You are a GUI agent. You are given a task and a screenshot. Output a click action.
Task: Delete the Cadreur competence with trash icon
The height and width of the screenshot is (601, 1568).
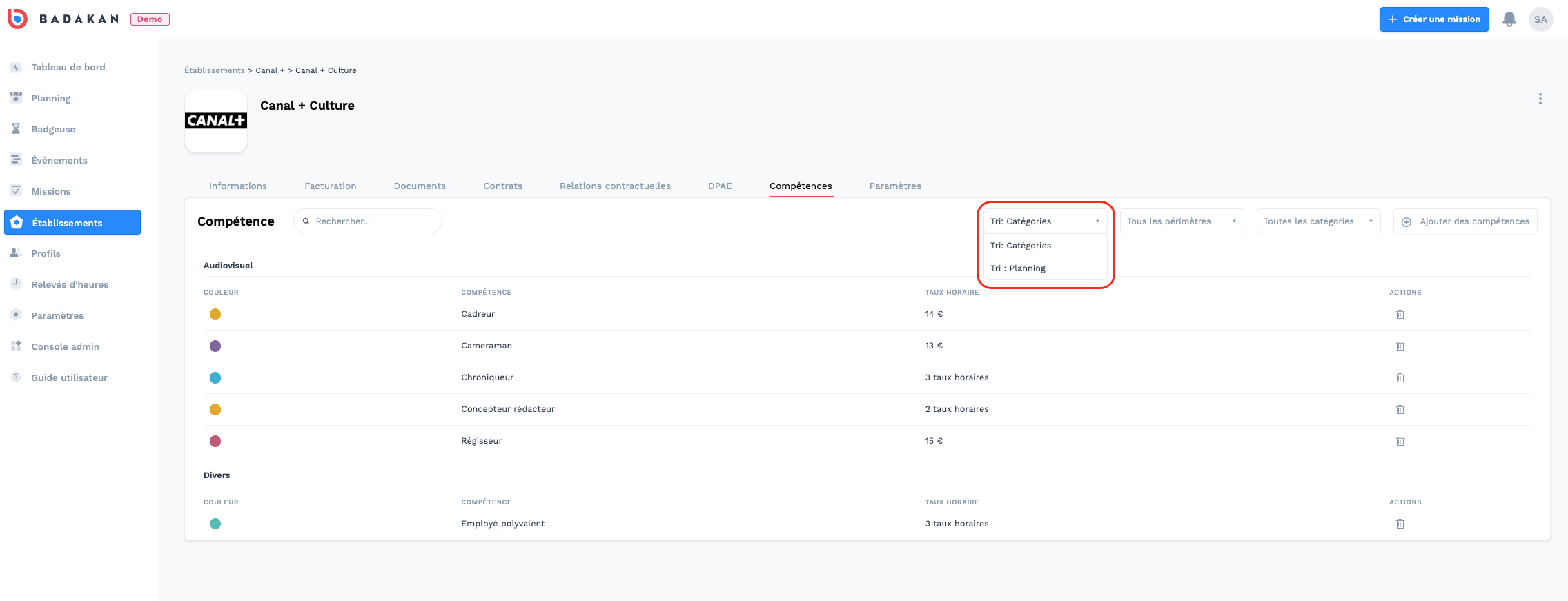pyautogui.click(x=1400, y=314)
